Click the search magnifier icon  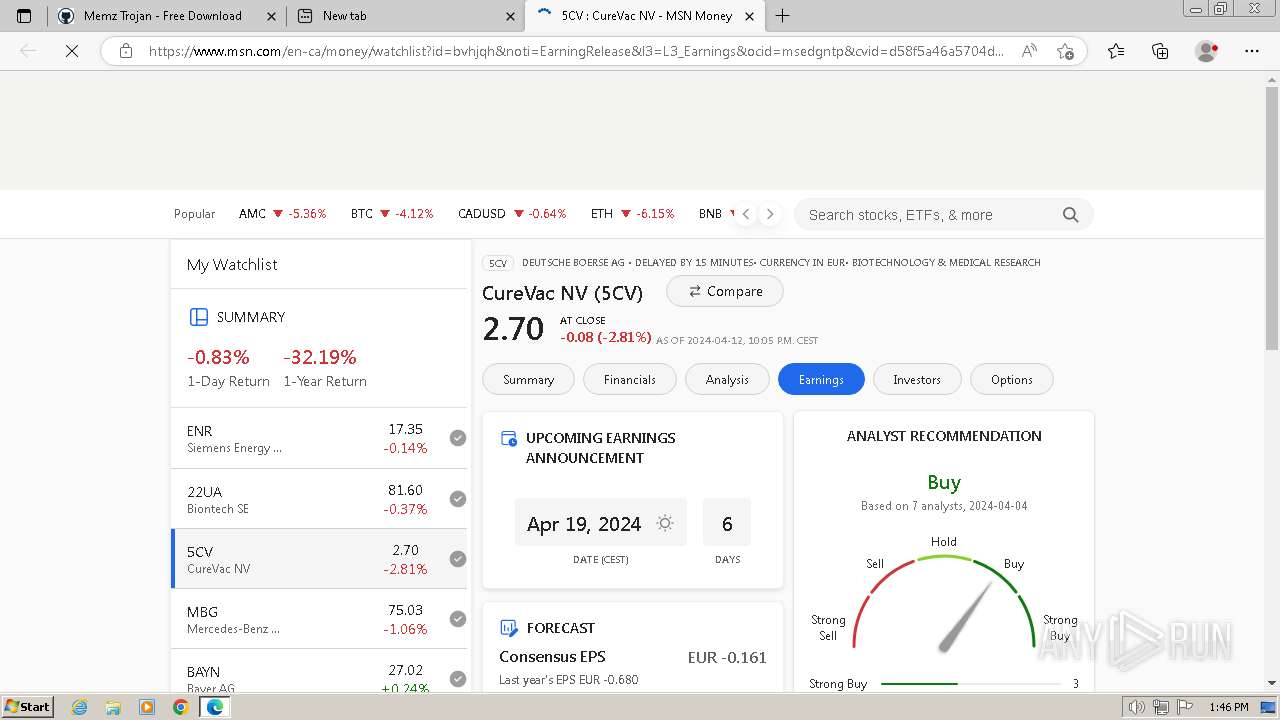tap(1070, 214)
